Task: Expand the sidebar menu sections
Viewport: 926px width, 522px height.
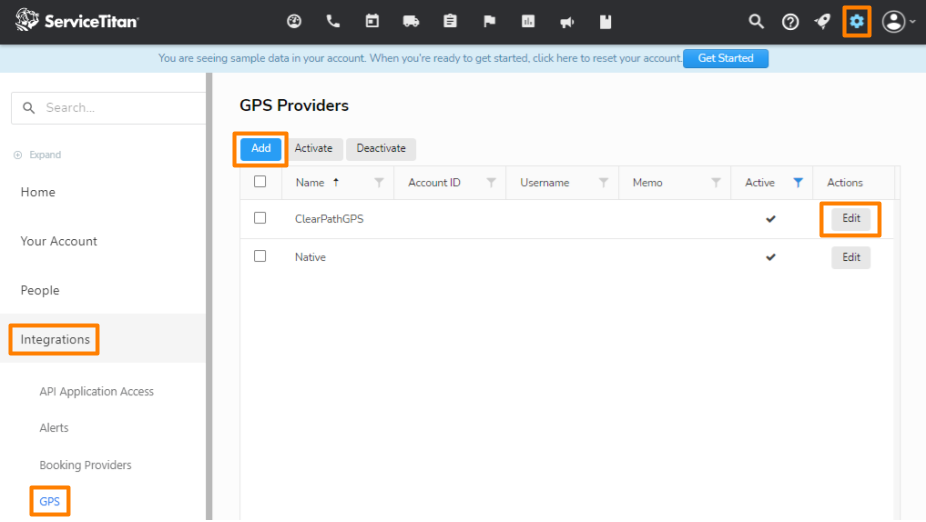Action: pos(37,155)
